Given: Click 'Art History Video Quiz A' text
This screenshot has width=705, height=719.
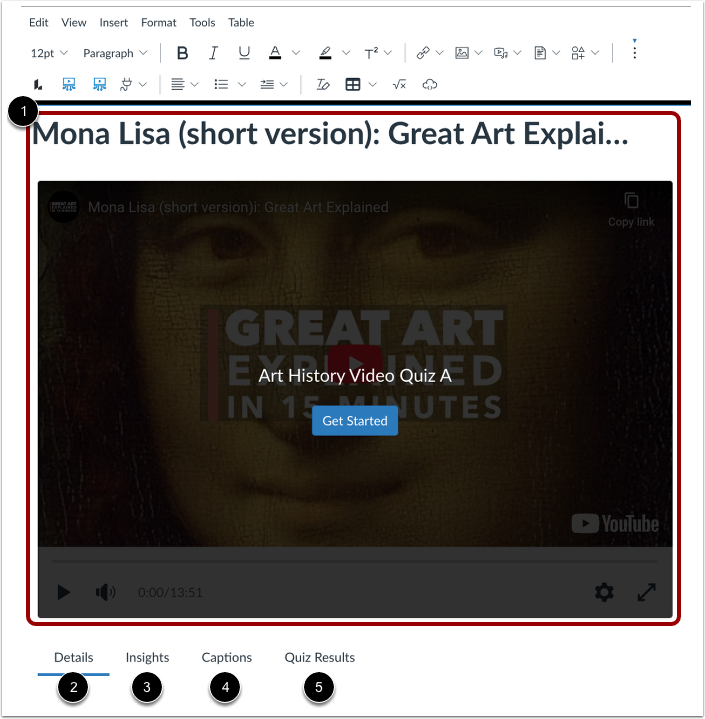Looking at the screenshot, I should (355, 376).
